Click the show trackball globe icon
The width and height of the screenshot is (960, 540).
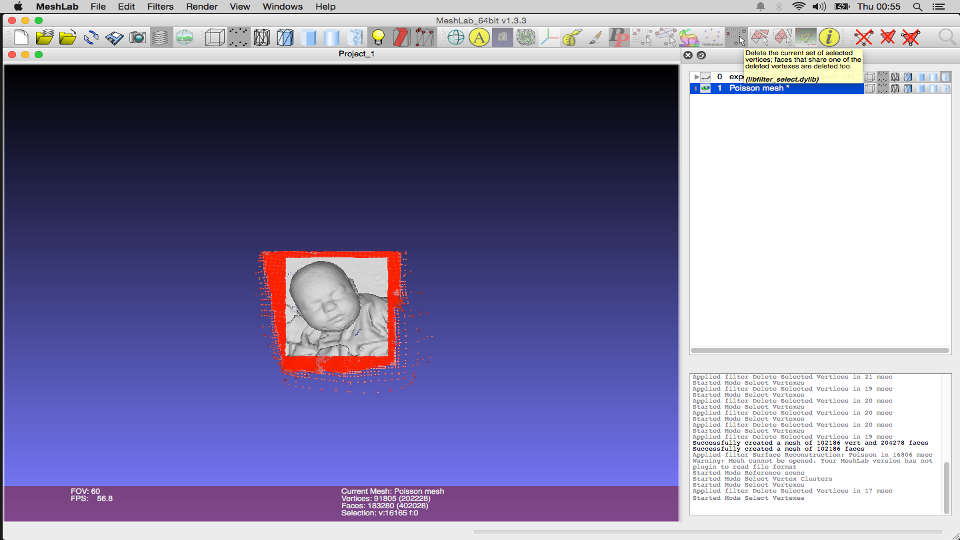click(456, 37)
